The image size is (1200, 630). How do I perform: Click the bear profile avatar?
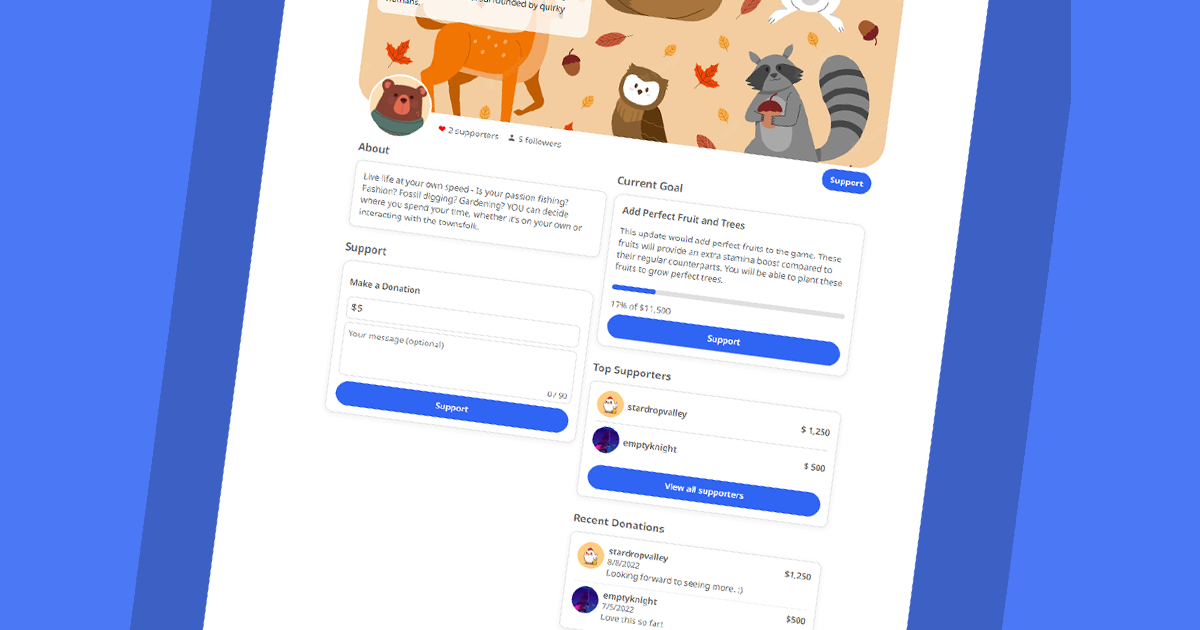coord(401,106)
